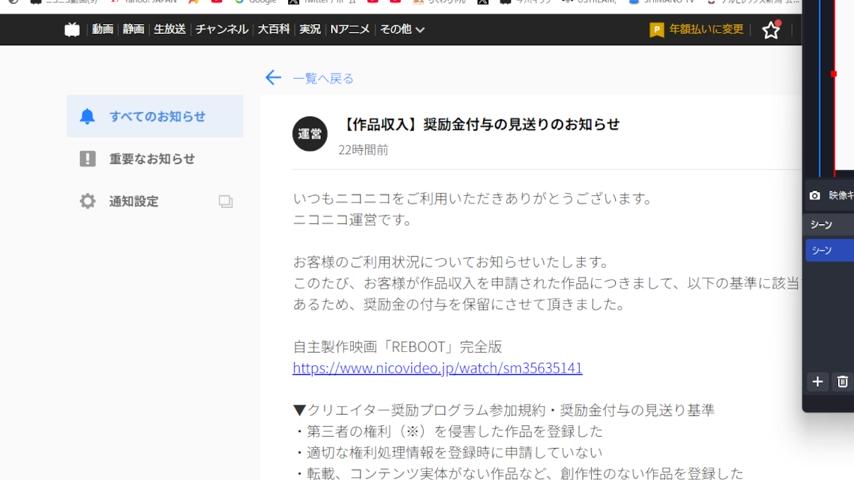The width and height of the screenshot is (854, 480).
Task: Open the チャンネル menu item
Action: (222, 29)
